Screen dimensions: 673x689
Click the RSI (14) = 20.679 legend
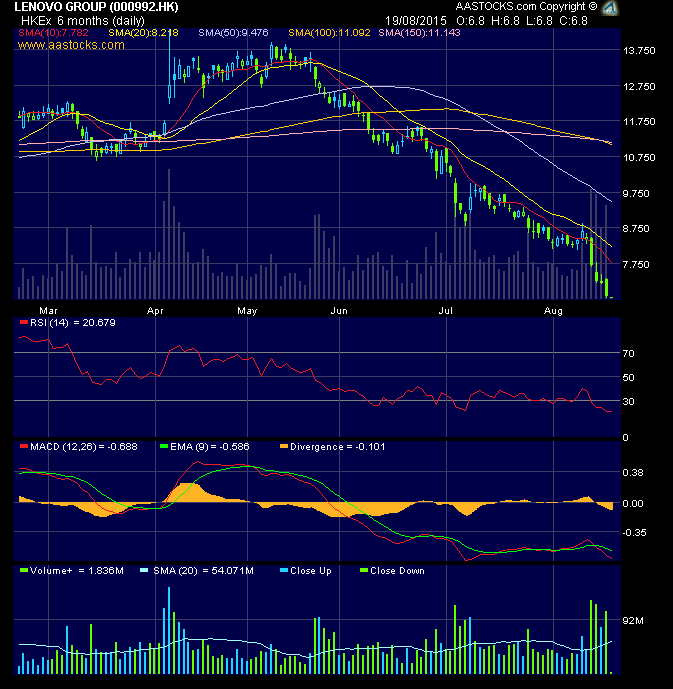tap(72, 323)
